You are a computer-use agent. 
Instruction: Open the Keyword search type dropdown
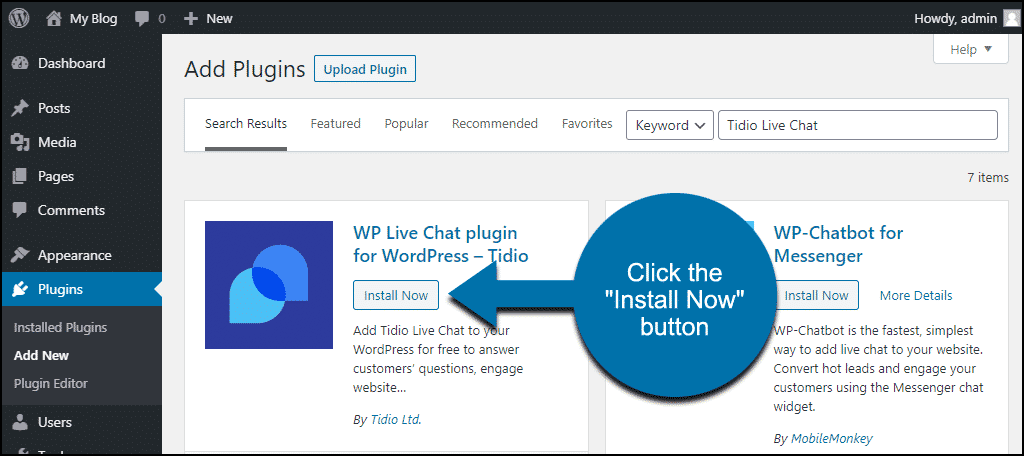click(669, 125)
